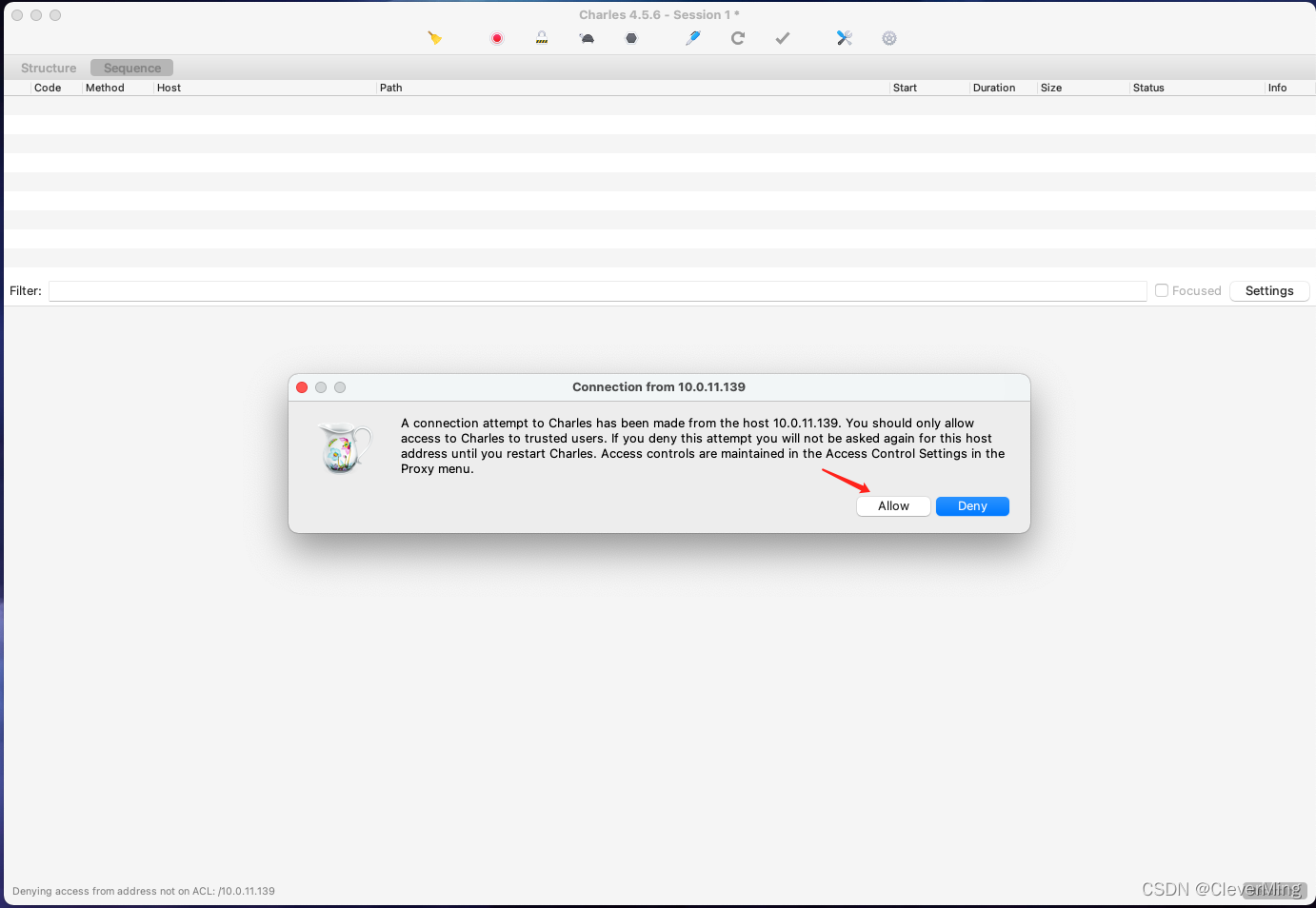Viewport: 1316px width, 908px height.
Task: Open Settings gear icon in toolbar
Action: pos(889,38)
